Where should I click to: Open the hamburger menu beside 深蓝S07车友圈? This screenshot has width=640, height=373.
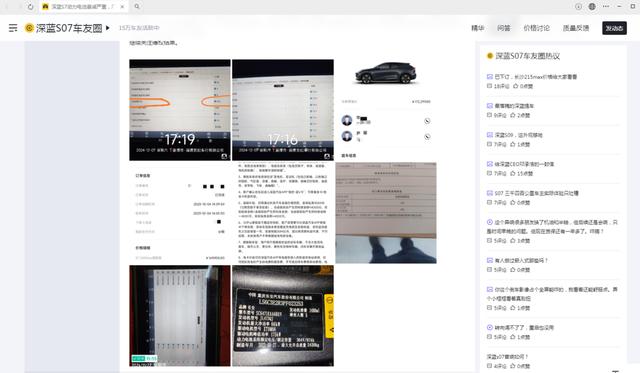[x=13, y=28]
